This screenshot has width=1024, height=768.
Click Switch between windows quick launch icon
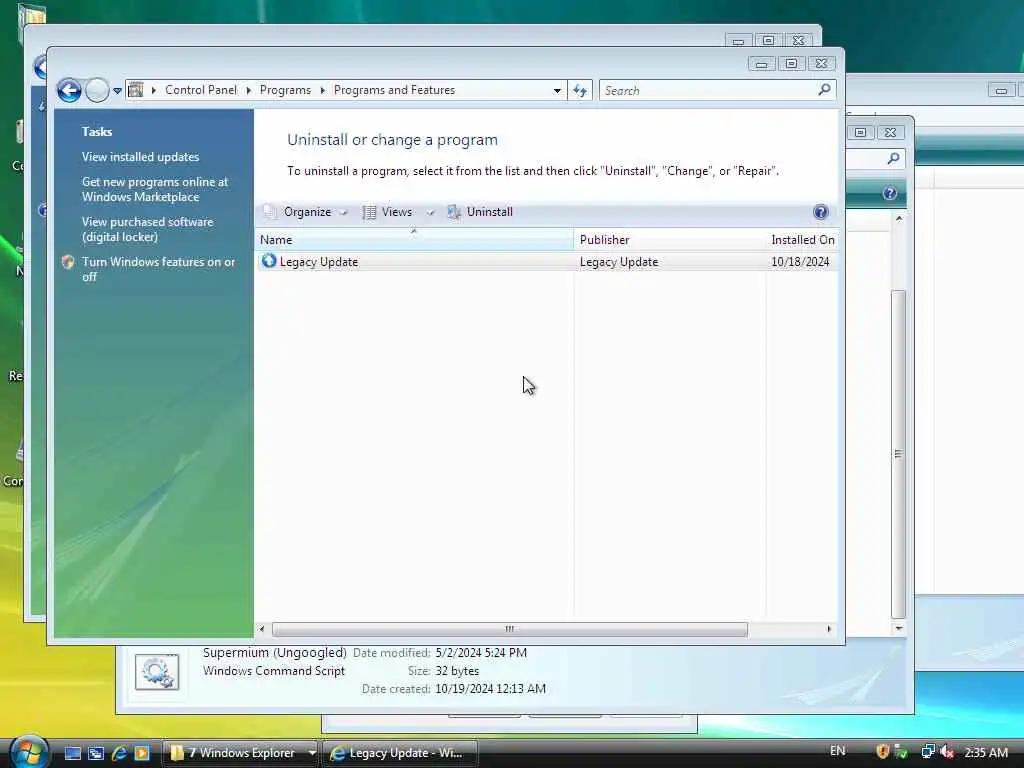pos(96,753)
